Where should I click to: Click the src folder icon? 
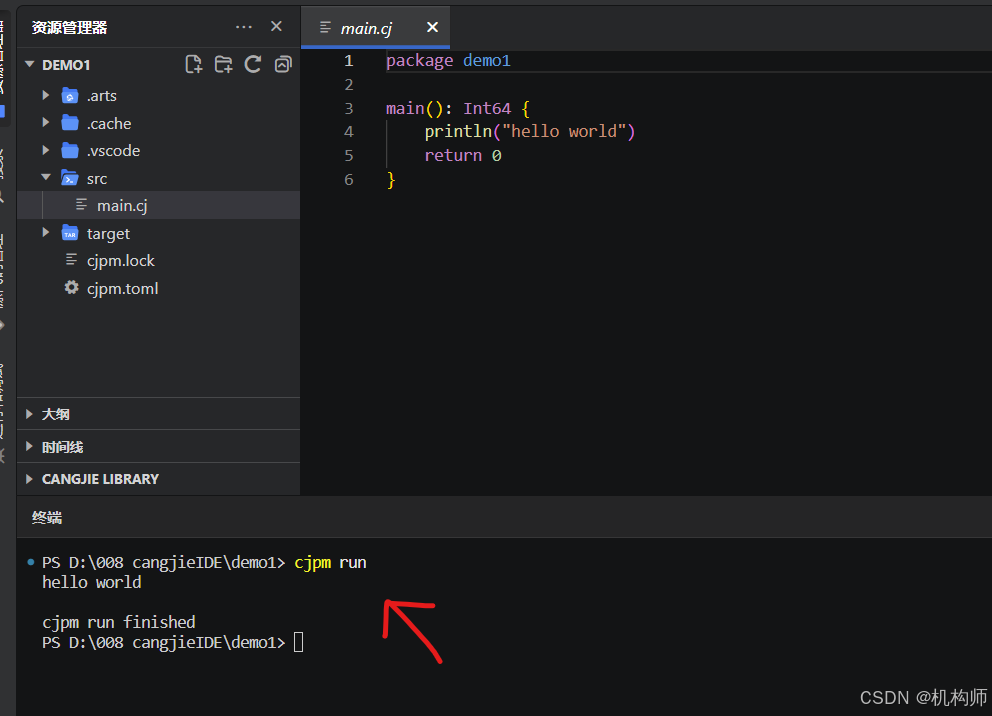70,178
